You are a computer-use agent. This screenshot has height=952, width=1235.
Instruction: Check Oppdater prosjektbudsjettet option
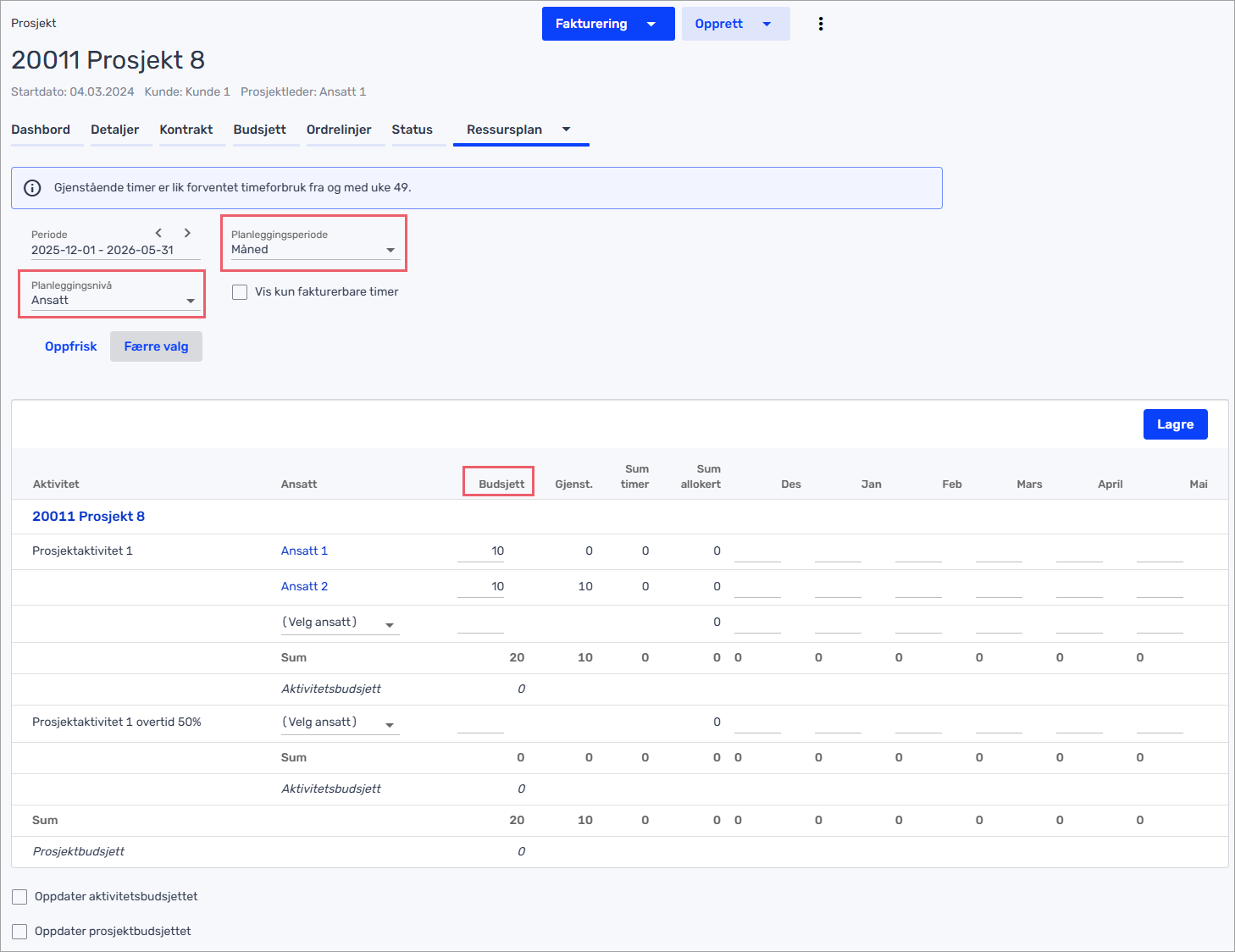tap(19, 932)
